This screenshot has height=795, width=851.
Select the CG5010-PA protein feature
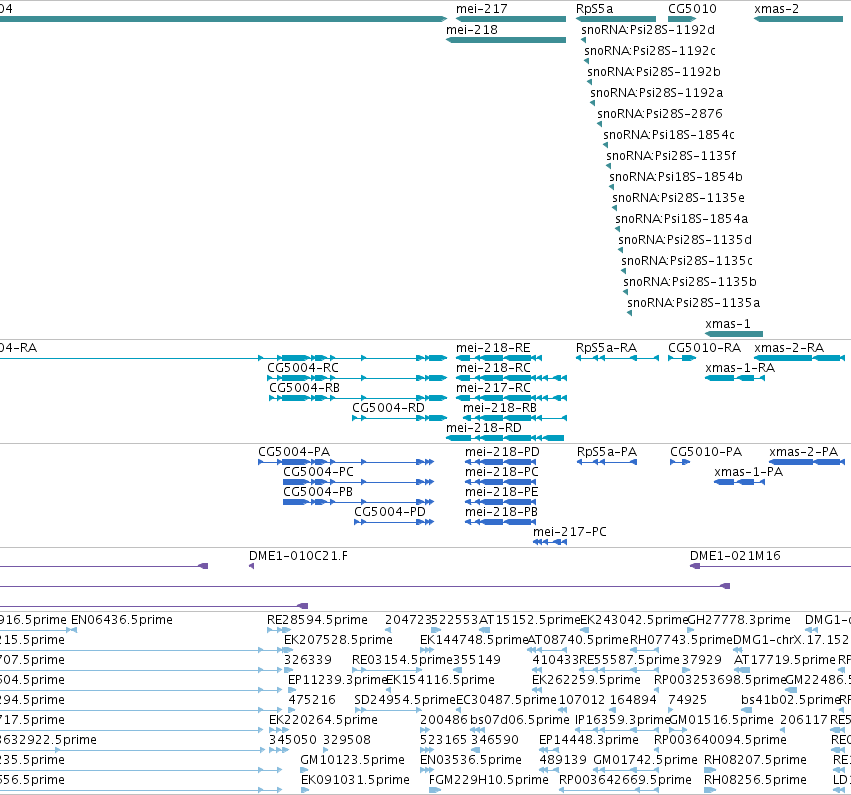click(680, 462)
